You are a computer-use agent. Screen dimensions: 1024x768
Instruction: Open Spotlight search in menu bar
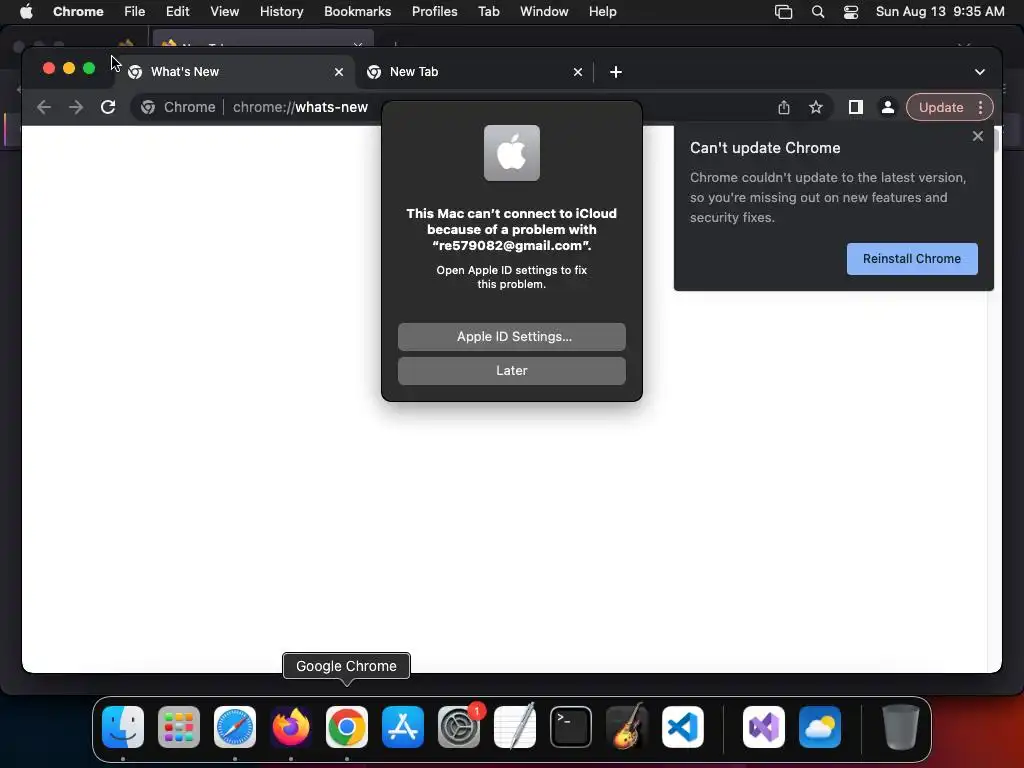(x=818, y=12)
